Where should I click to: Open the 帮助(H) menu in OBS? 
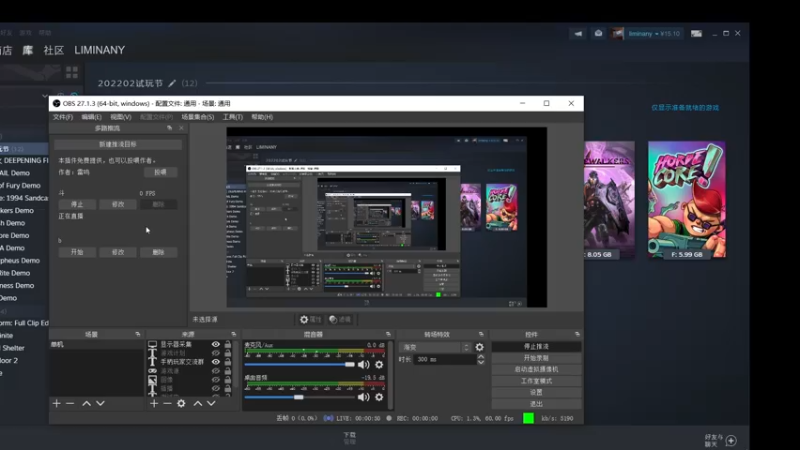[262, 117]
